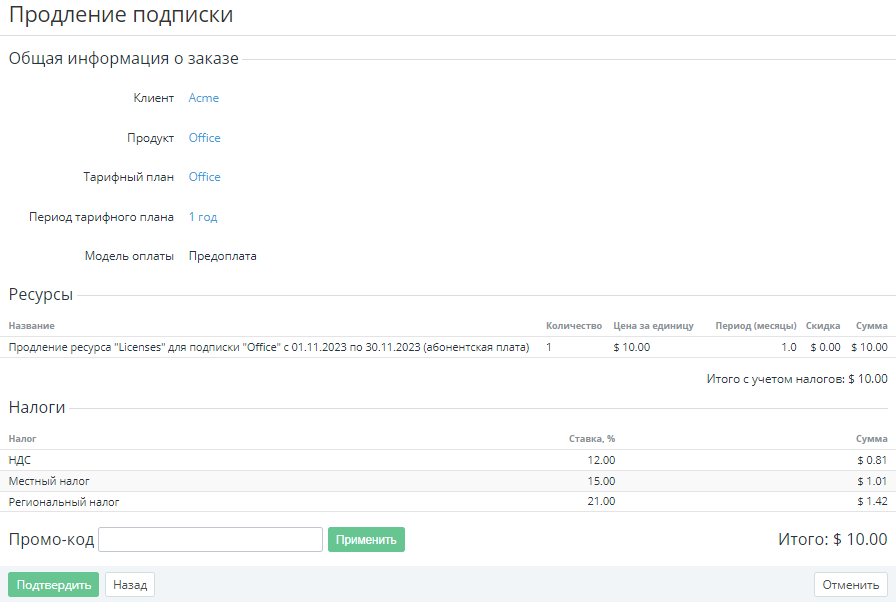Screen dimensions: 896x605
Task: Select the Licenses renewal resource row
Action: (x=268, y=347)
